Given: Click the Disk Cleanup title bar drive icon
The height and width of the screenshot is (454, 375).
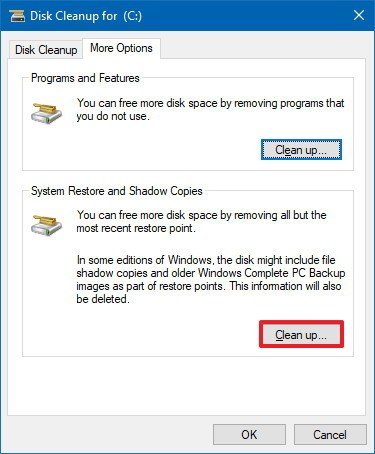Looking at the screenshot, I should [17, 16].
